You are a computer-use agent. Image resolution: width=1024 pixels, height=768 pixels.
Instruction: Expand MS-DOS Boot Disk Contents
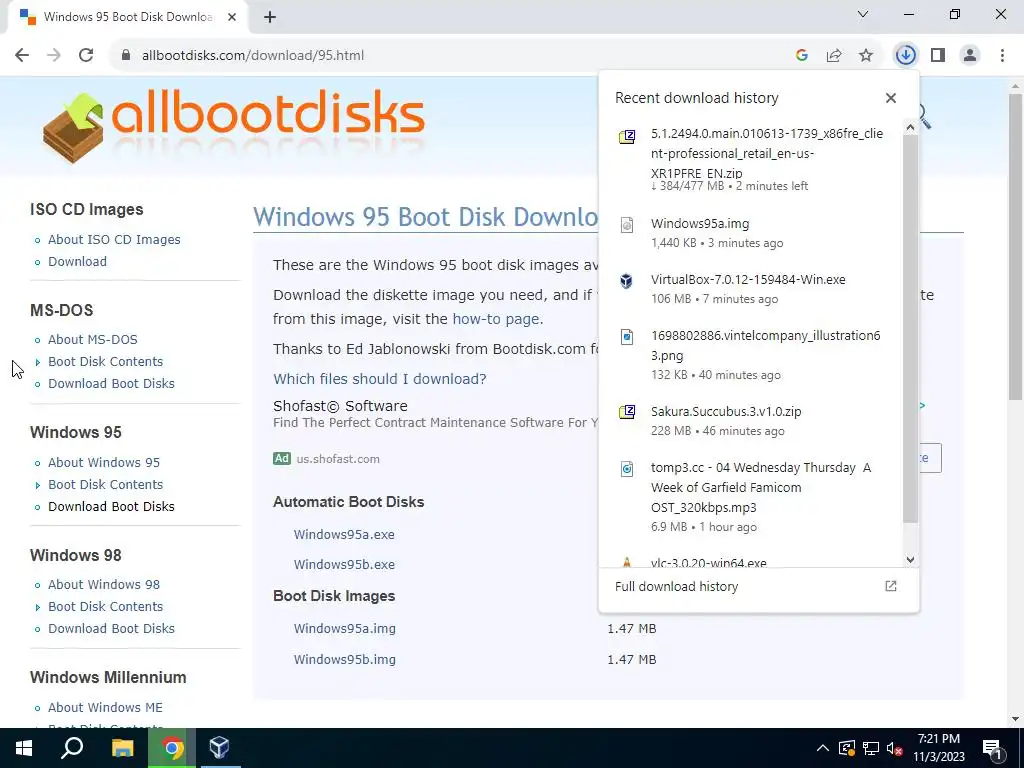coord(105,362)
